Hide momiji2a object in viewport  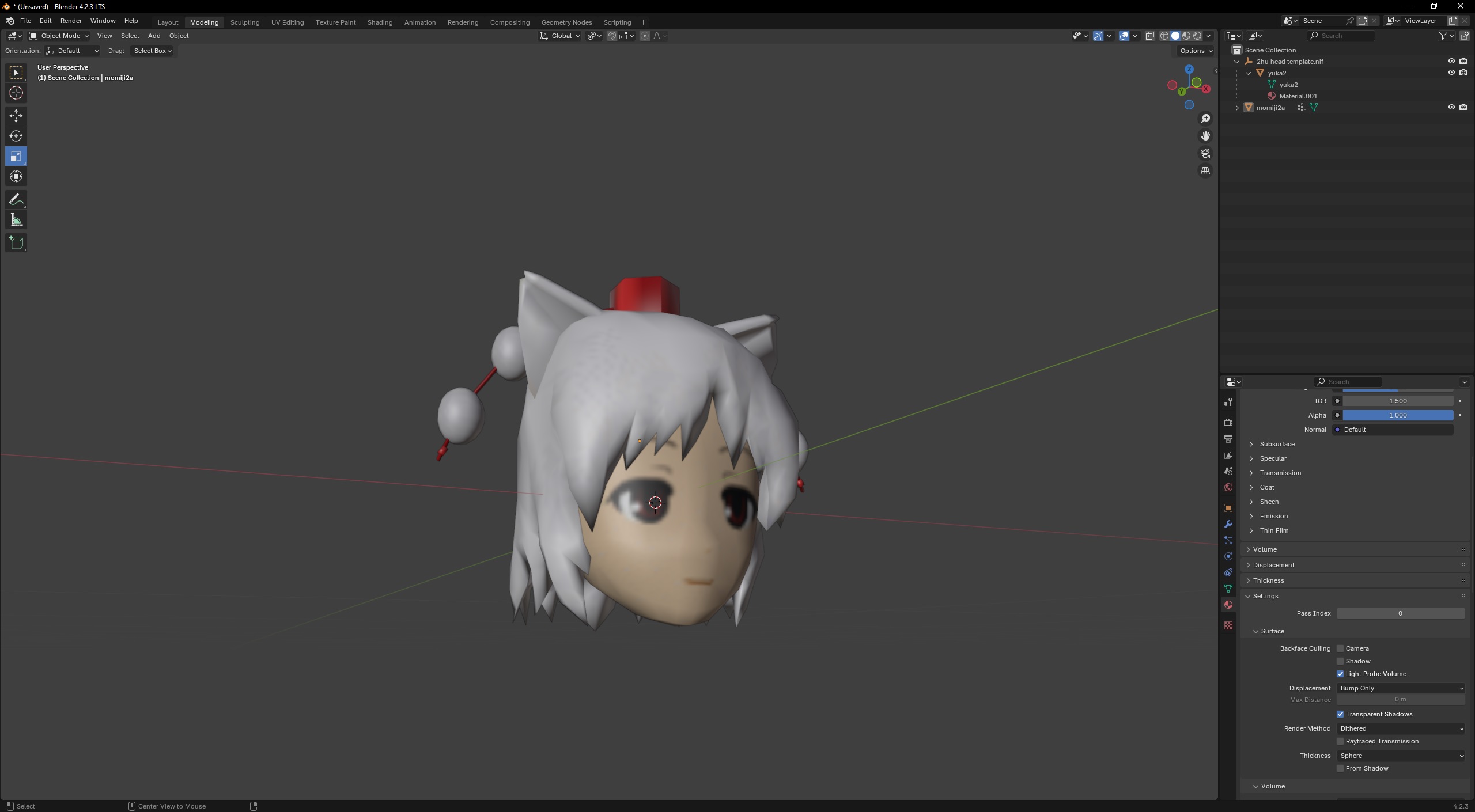tap(1451, 107)
